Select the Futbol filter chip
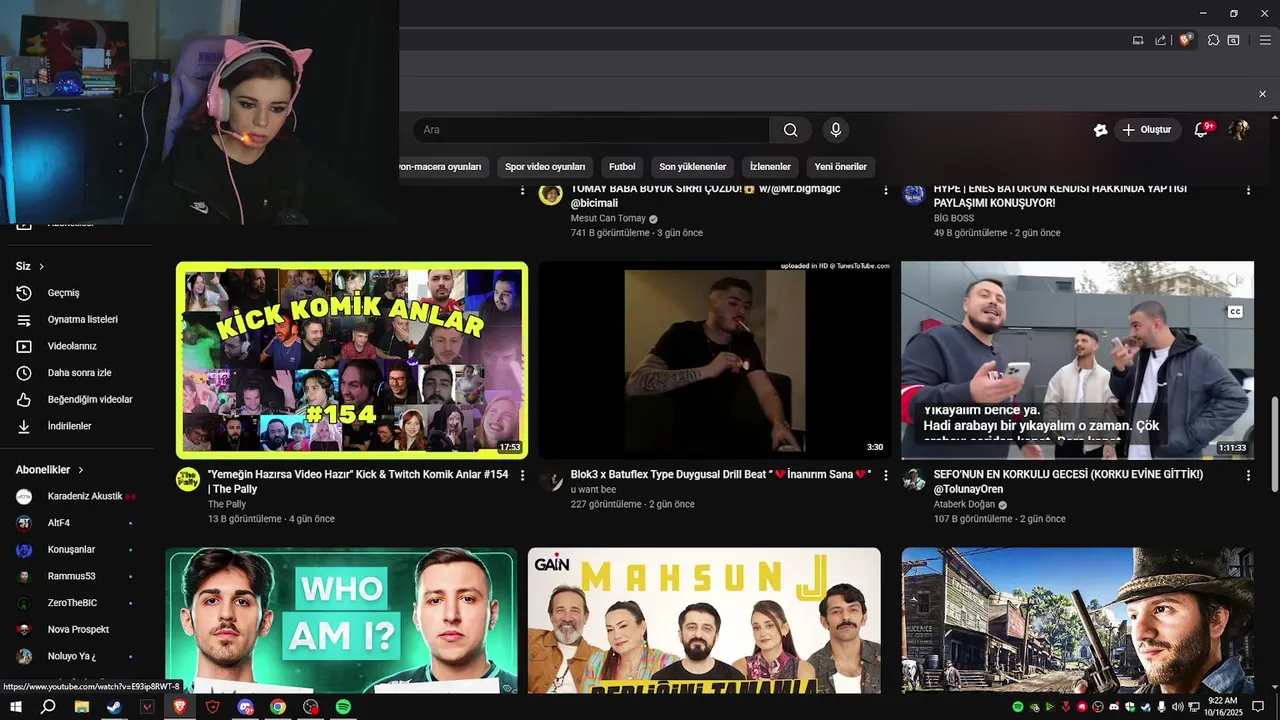Image resolution: width=1280 pixels, height=720 pixels. coord(622,167)
